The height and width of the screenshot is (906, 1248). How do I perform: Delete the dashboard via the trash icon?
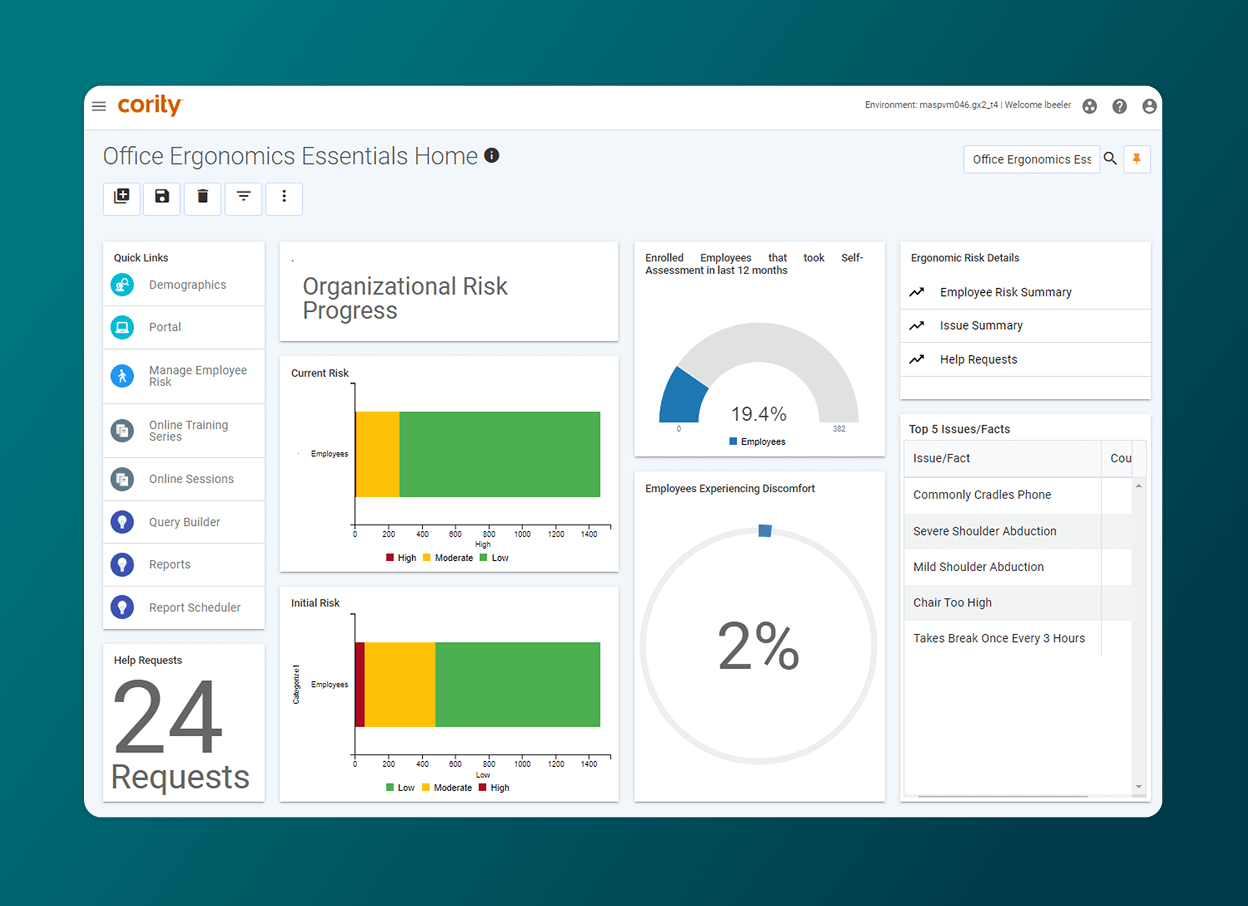[x=202, y=198]
